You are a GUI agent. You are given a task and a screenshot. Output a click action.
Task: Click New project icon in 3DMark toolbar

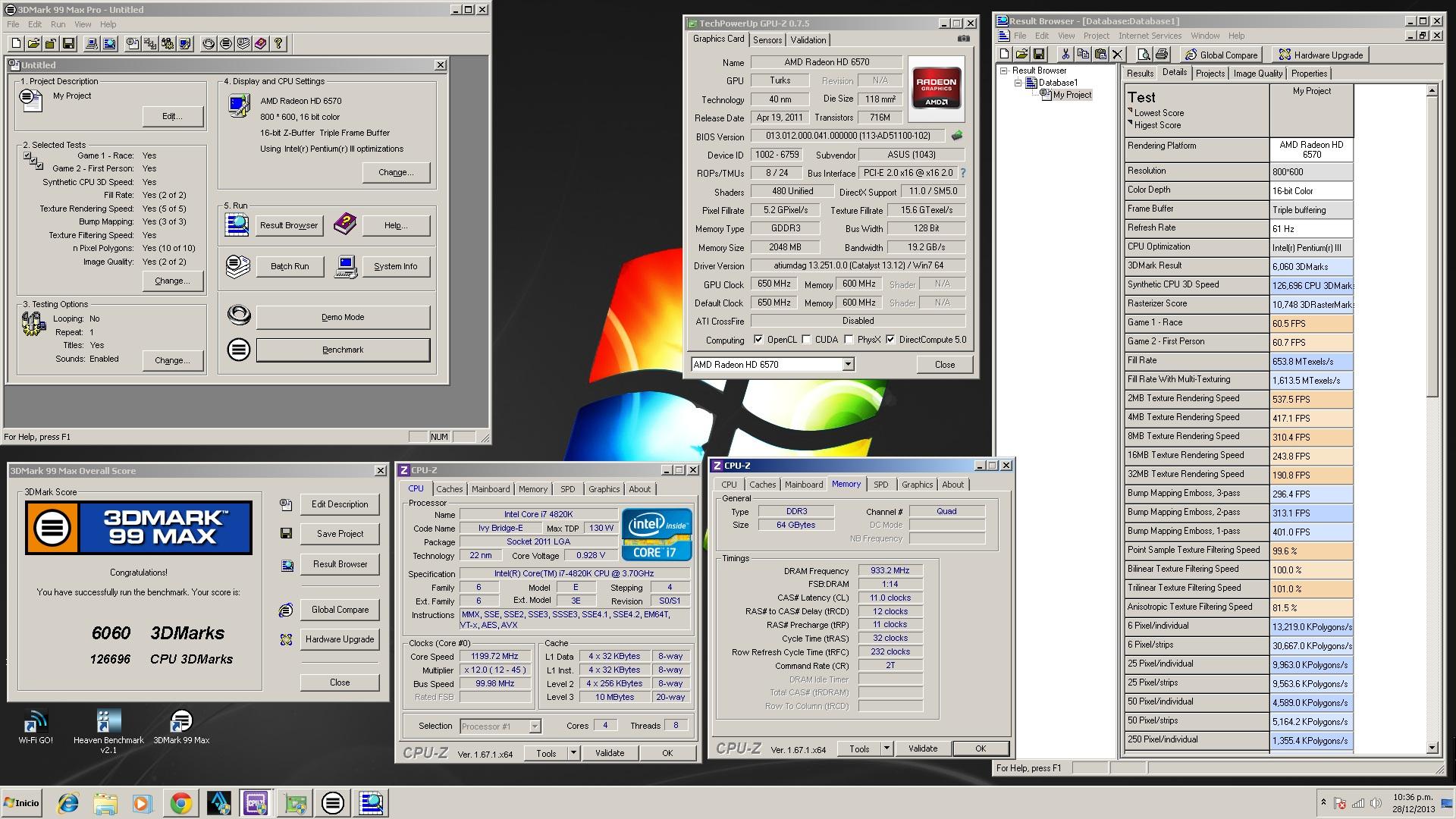16,43
